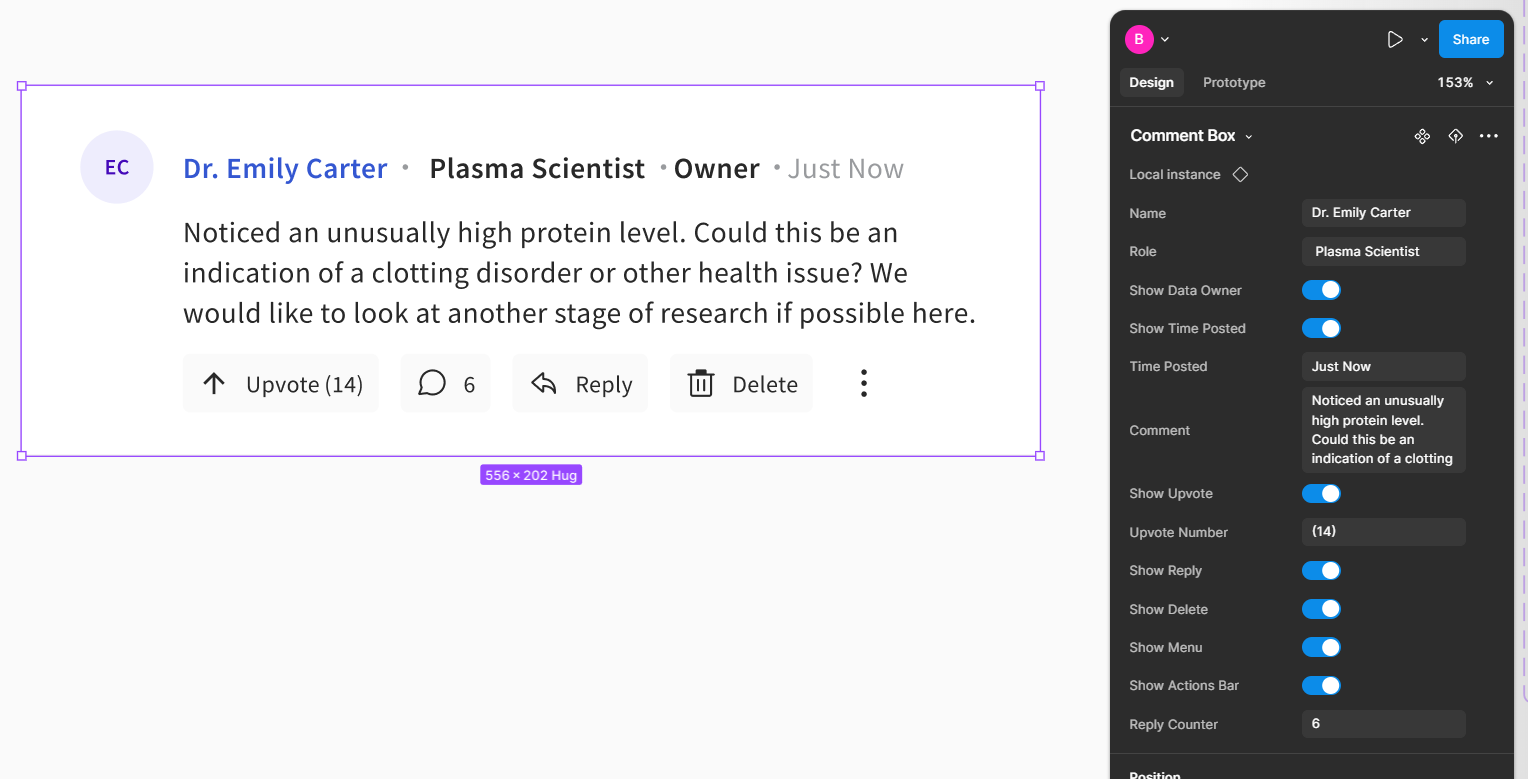The height and width of the screenshot is (779, 1528).
Task: Click the reply arrow icon in comment
Action: click(x=544, y=383)
